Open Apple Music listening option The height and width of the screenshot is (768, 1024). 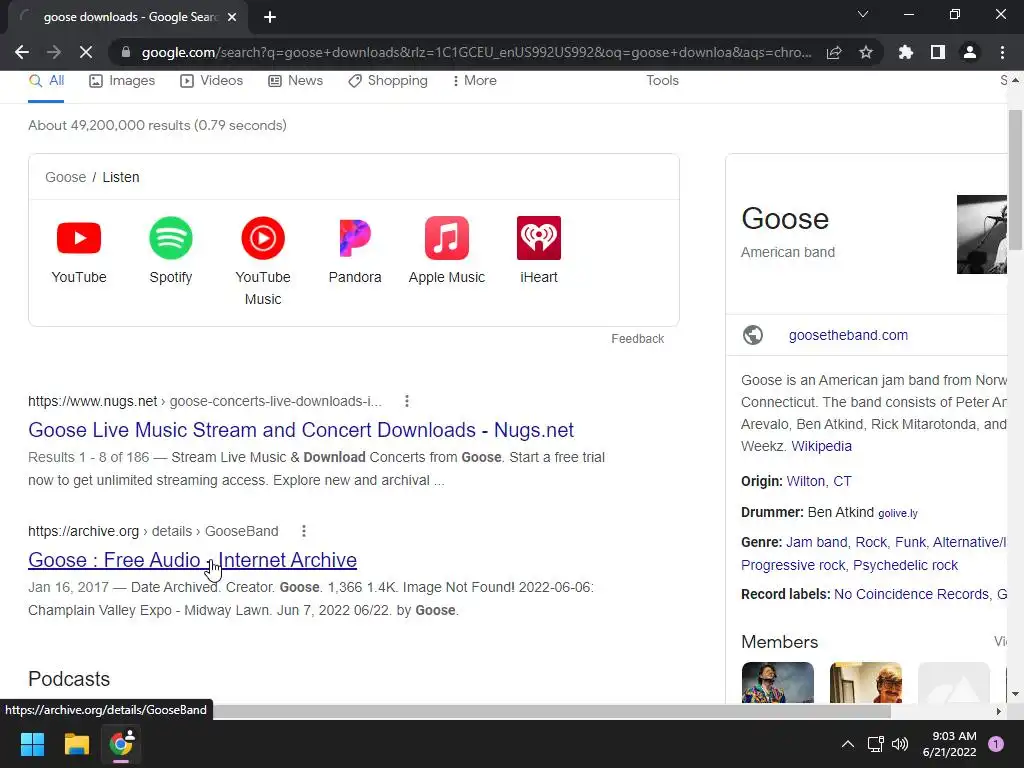point(447,251)
